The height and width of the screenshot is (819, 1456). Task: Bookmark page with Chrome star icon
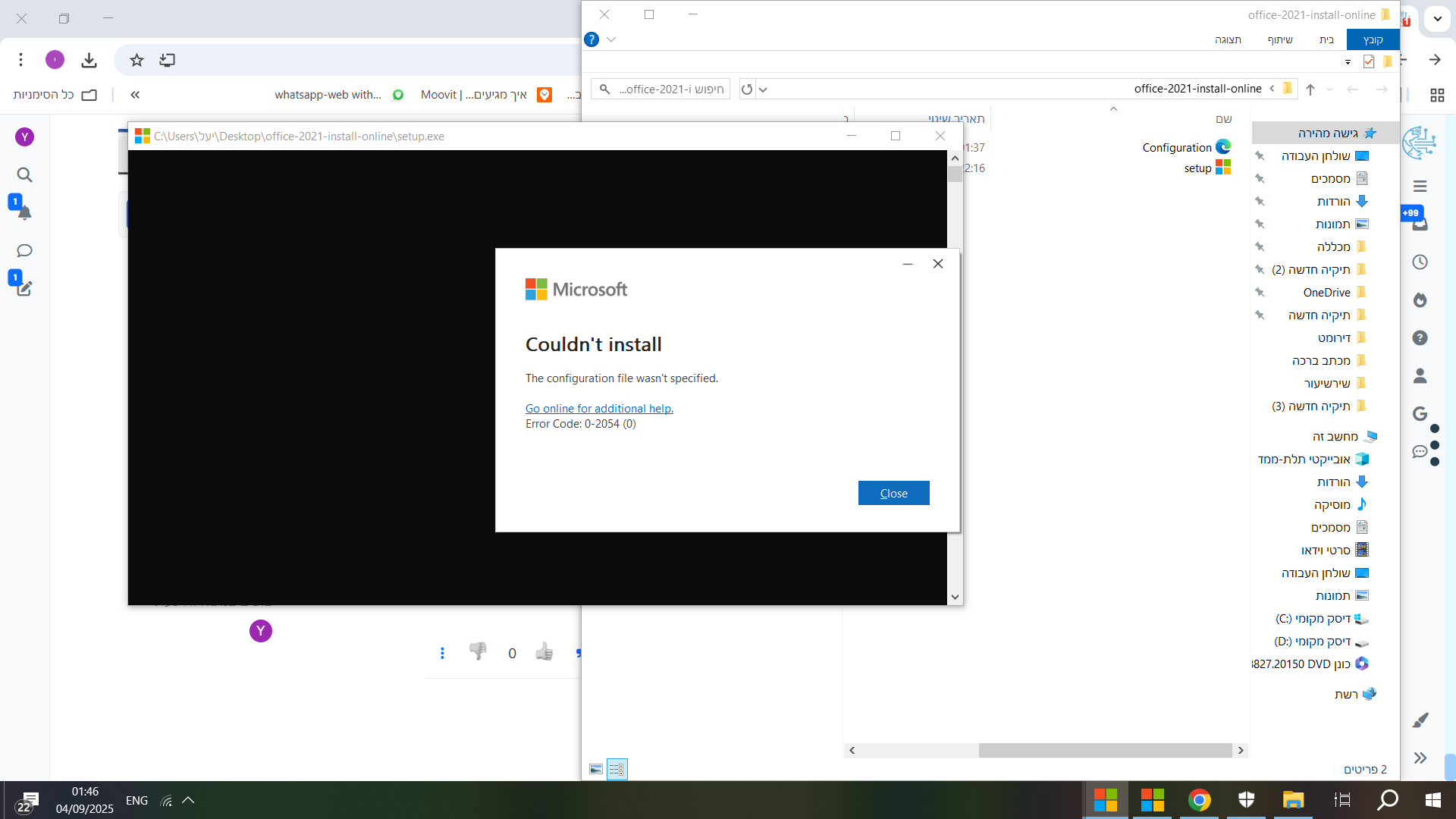click(x=136, y=60)
